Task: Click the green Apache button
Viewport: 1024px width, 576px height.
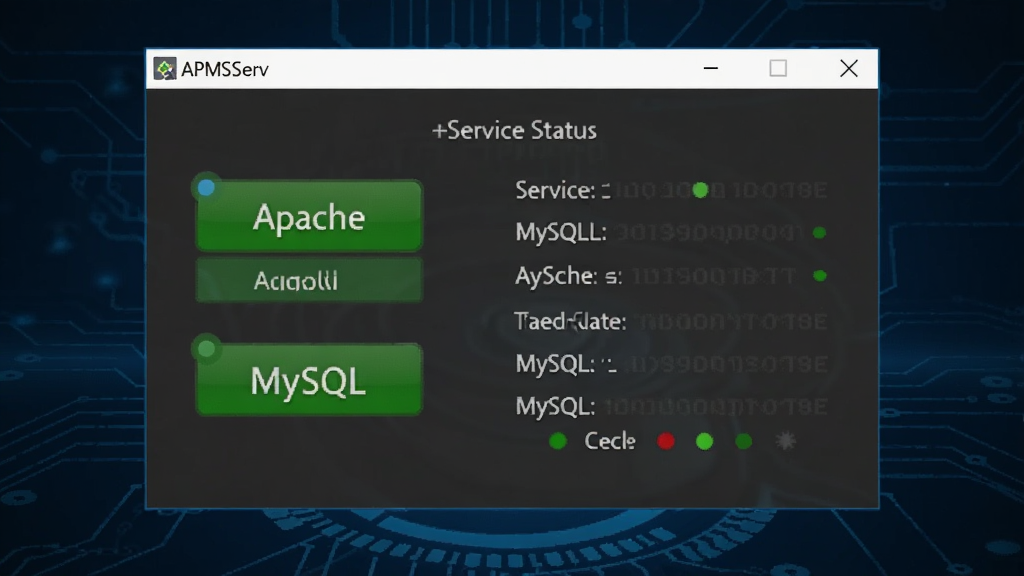Action: click(x=309, y=216)
